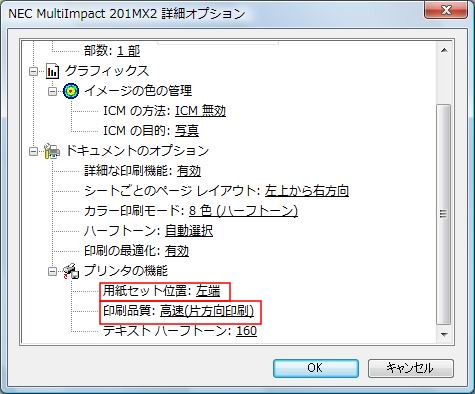Screen dimensions: 475x394
Task: Select 用紙セット位置 value 左端
Action: 208,291
